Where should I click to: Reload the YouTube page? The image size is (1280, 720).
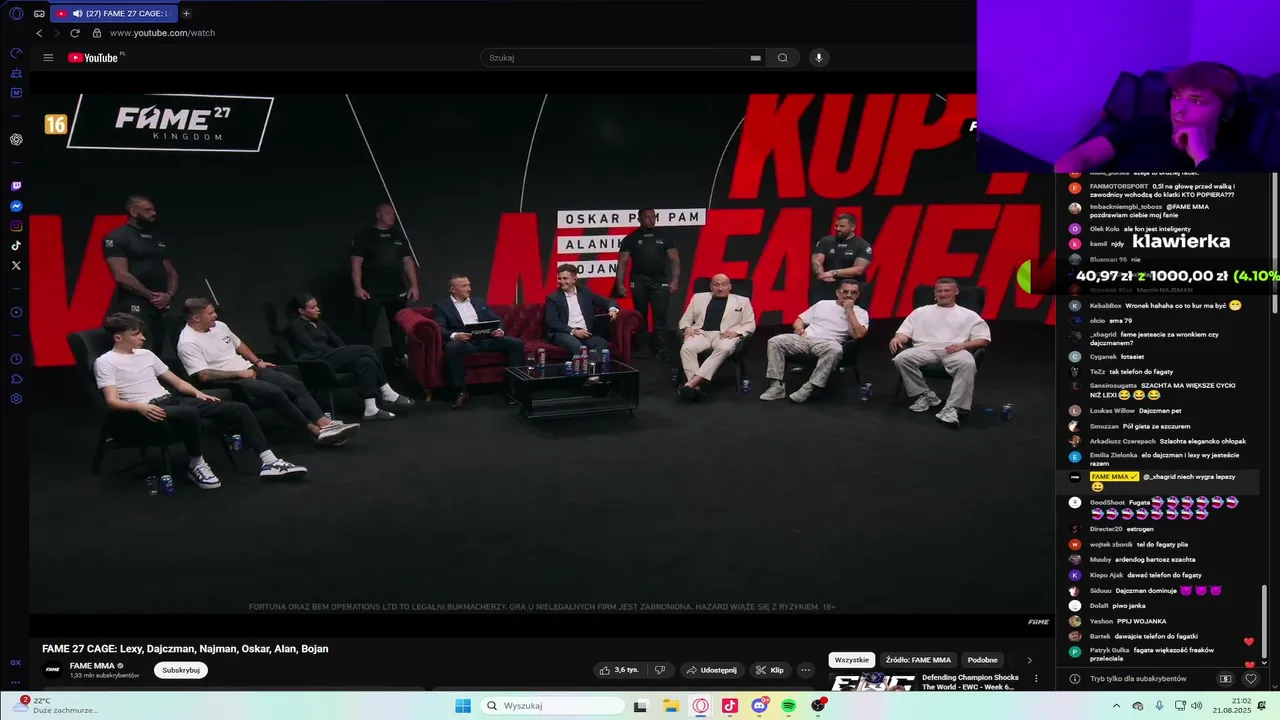click(74, 33)
